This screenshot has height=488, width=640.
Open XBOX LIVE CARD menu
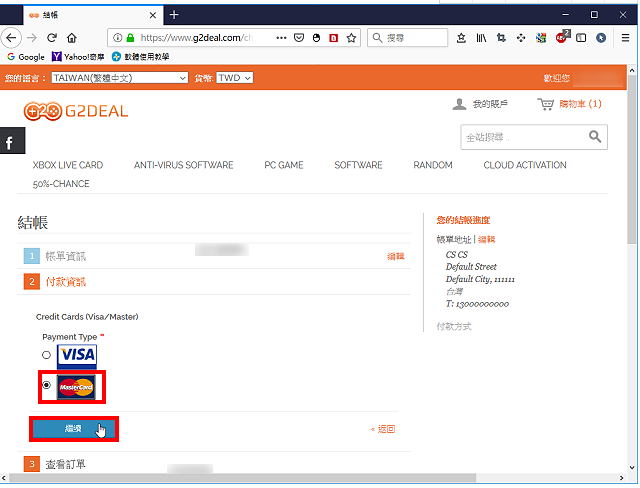68,165
